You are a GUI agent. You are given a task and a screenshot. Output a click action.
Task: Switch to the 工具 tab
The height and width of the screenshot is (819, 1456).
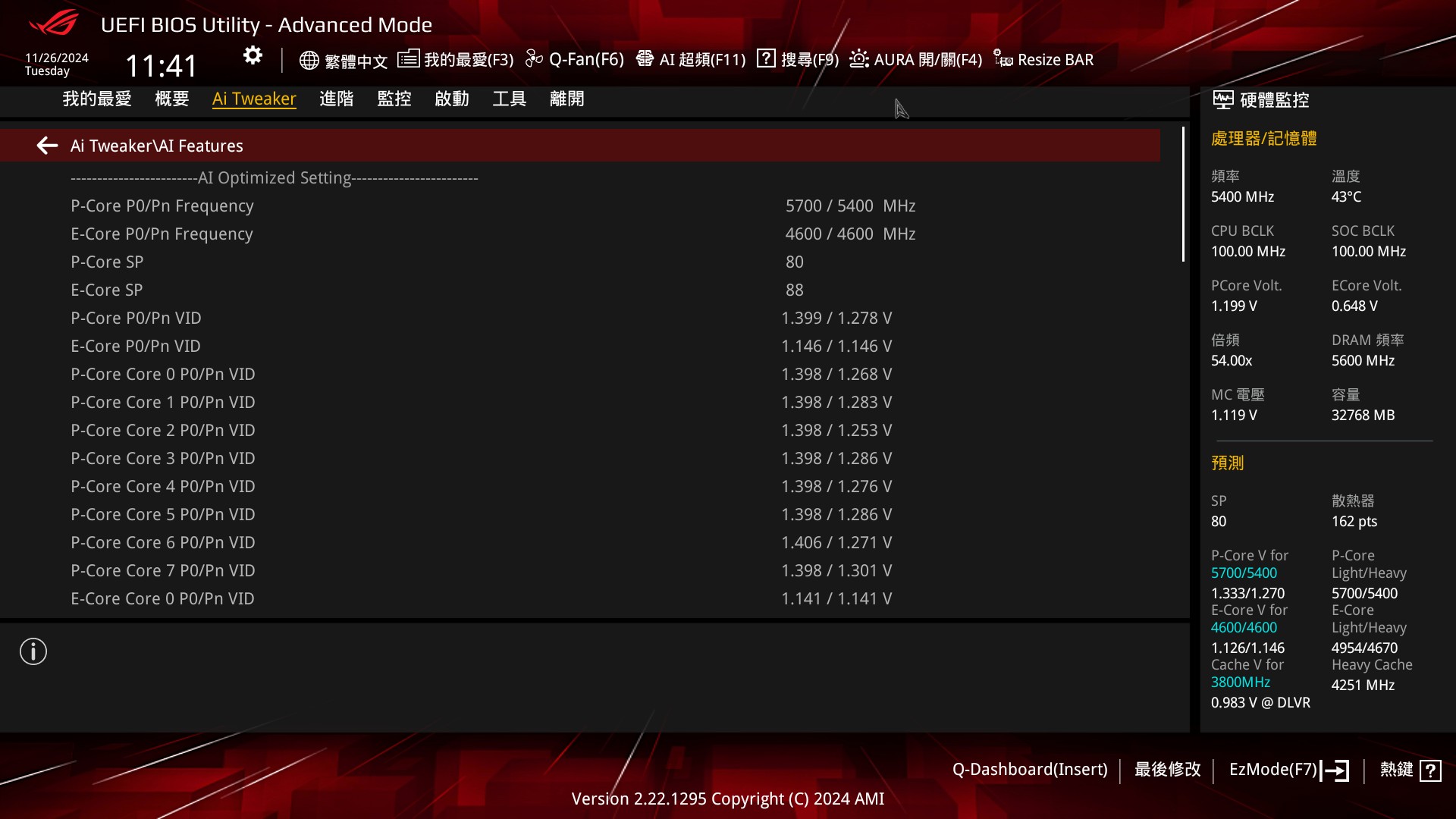(x=510, y=99)
